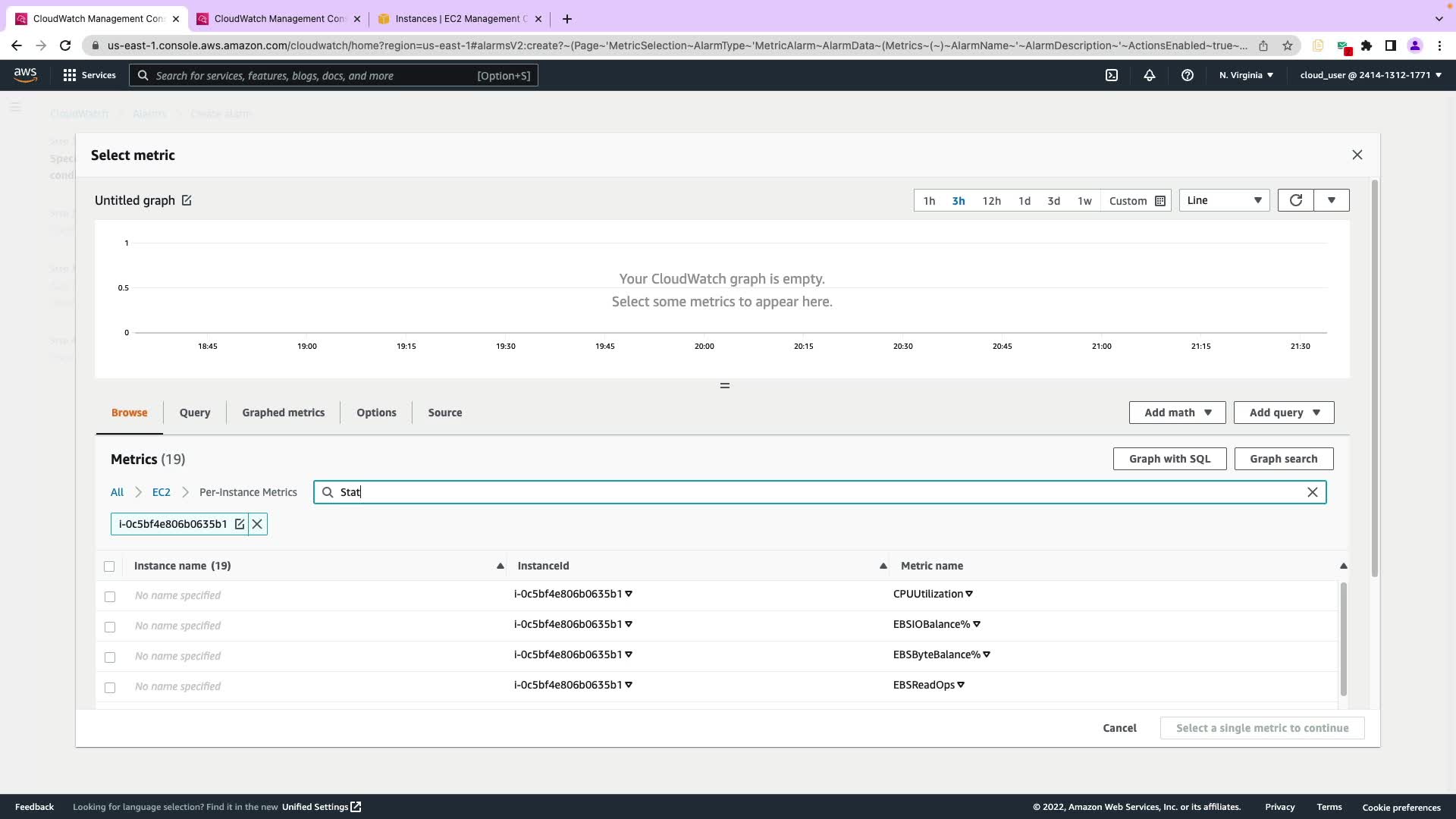The image size is (1456, 819).
Task: Select the EBSIOBalance% row checkbox
Action: (110, 627)
